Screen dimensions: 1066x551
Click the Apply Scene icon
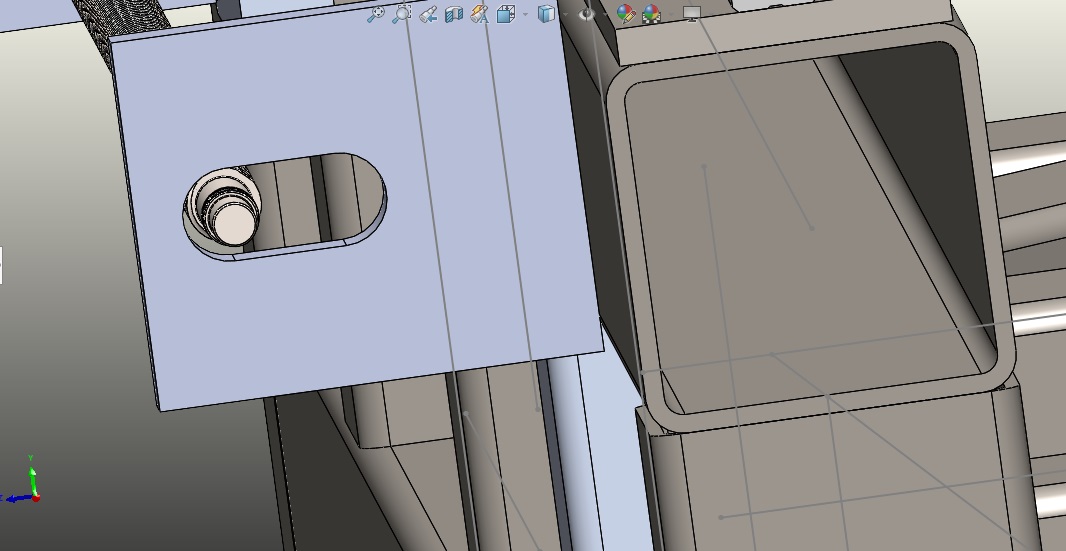click(x=652, y=14)
